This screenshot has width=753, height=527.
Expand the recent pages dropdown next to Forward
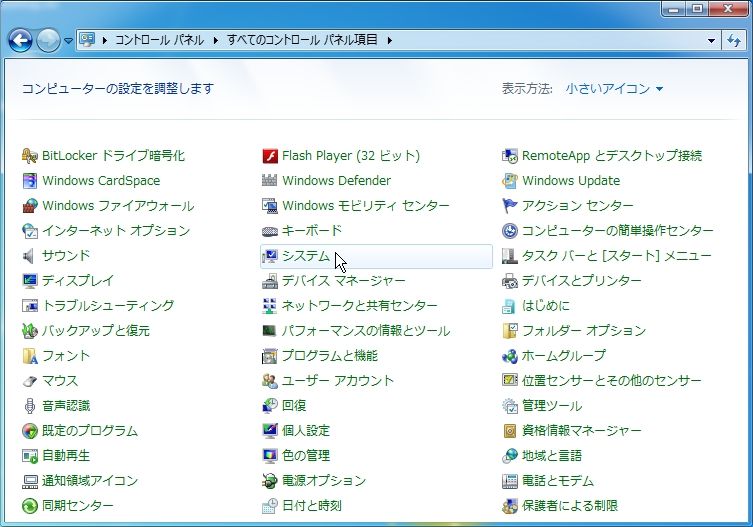[x=68, y=40]
